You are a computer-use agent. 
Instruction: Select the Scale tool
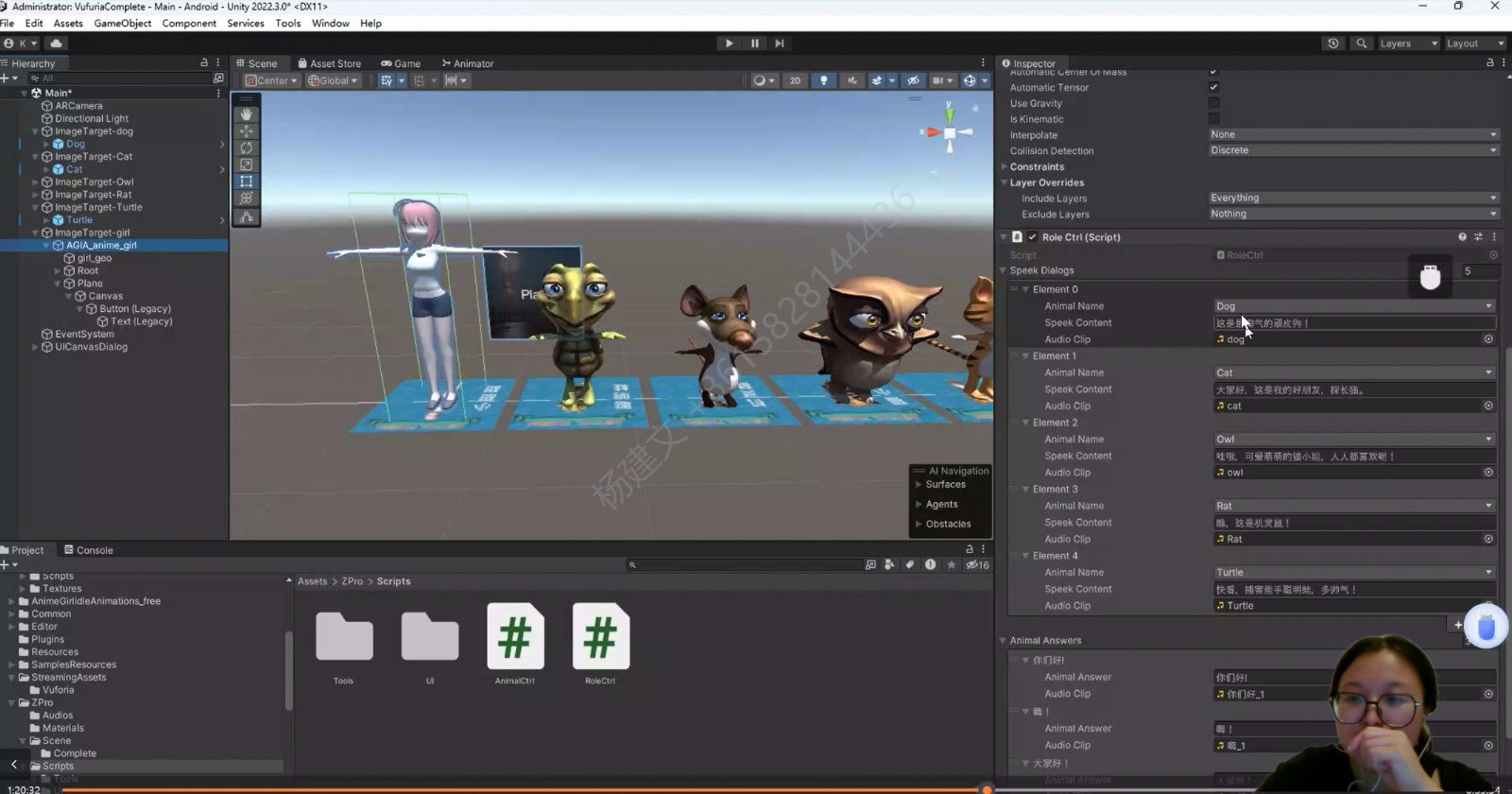click(x=247, y=164)
